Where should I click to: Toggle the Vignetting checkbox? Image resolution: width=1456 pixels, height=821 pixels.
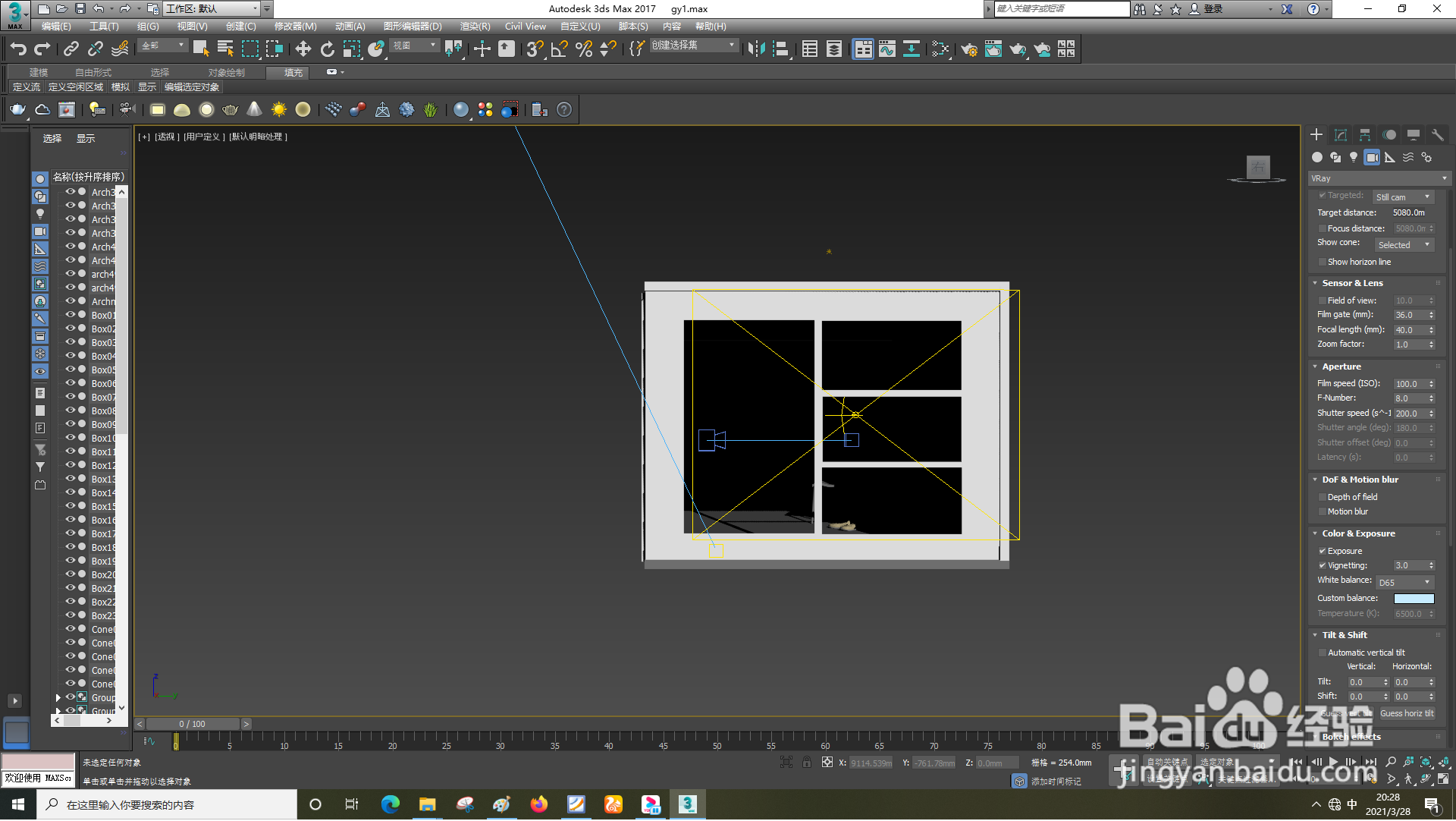pos(1323,566)
